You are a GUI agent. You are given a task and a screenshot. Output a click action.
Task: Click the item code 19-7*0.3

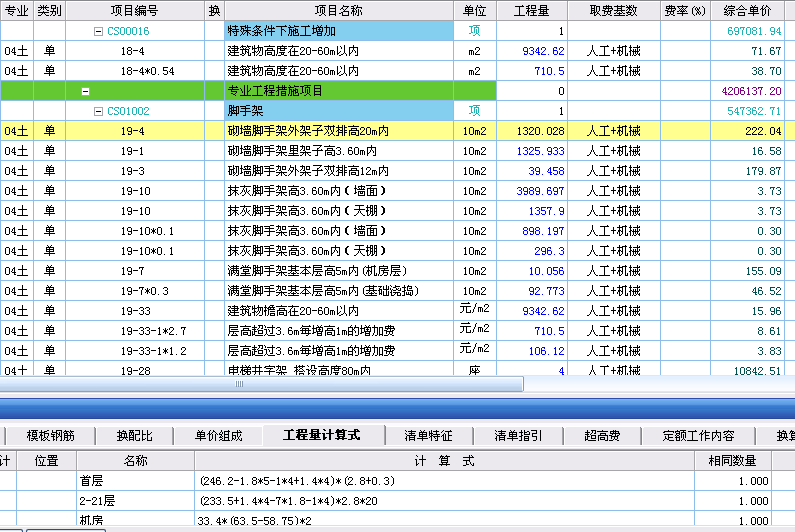tap(144, 291)
